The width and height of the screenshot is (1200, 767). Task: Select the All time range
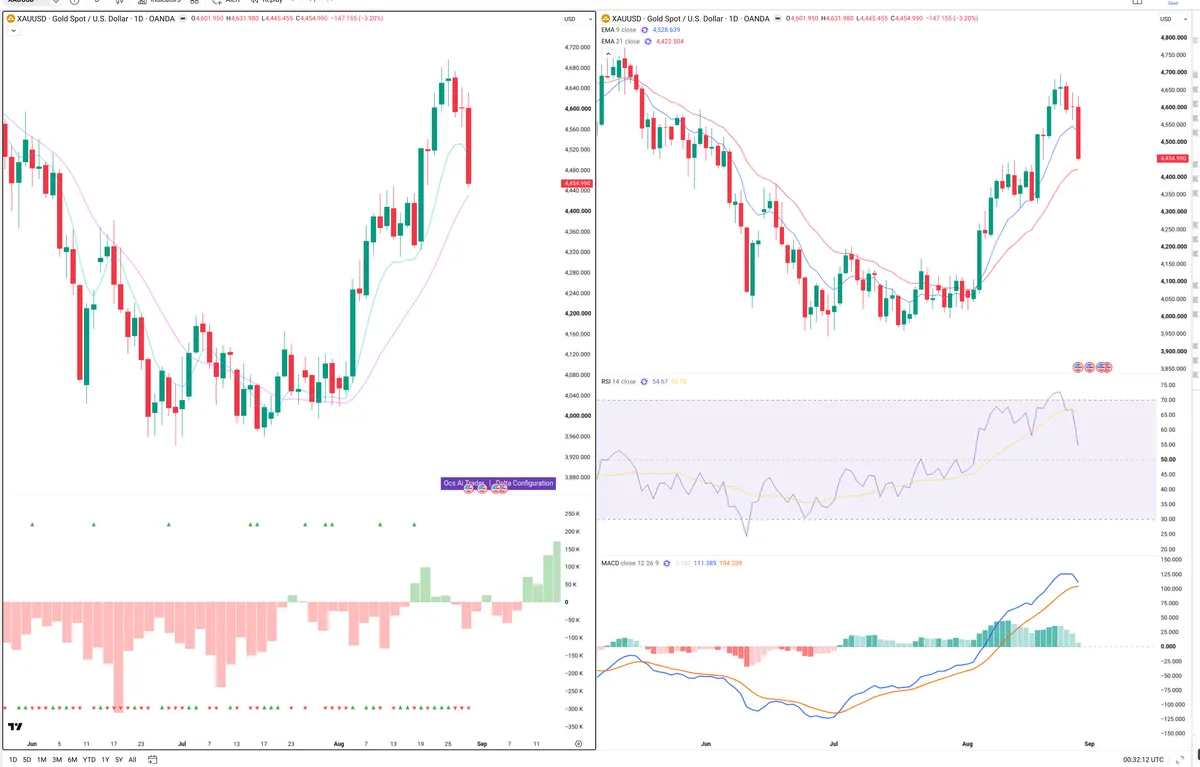(x=132, y=760)
